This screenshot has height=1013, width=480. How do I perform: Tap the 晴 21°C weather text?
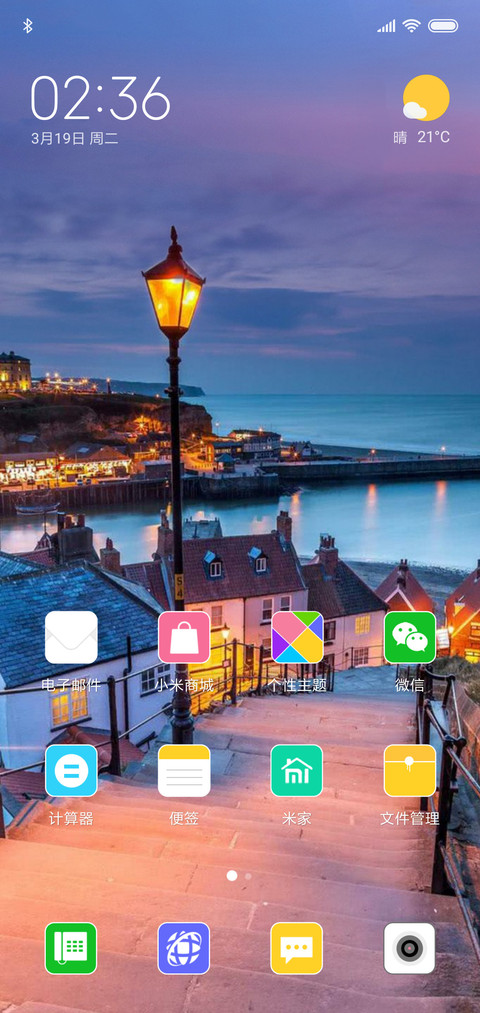(422, 137)
